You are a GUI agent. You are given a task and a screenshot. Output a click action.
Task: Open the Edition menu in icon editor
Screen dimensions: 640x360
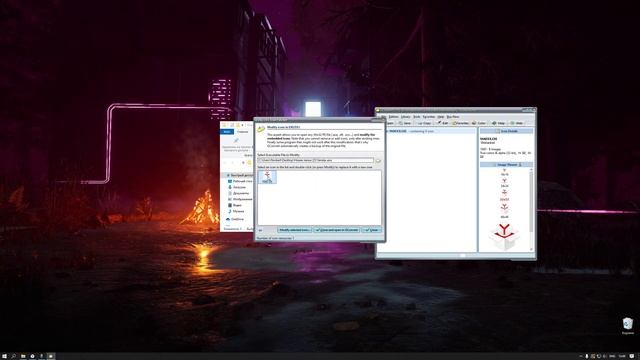coord(393,117)
